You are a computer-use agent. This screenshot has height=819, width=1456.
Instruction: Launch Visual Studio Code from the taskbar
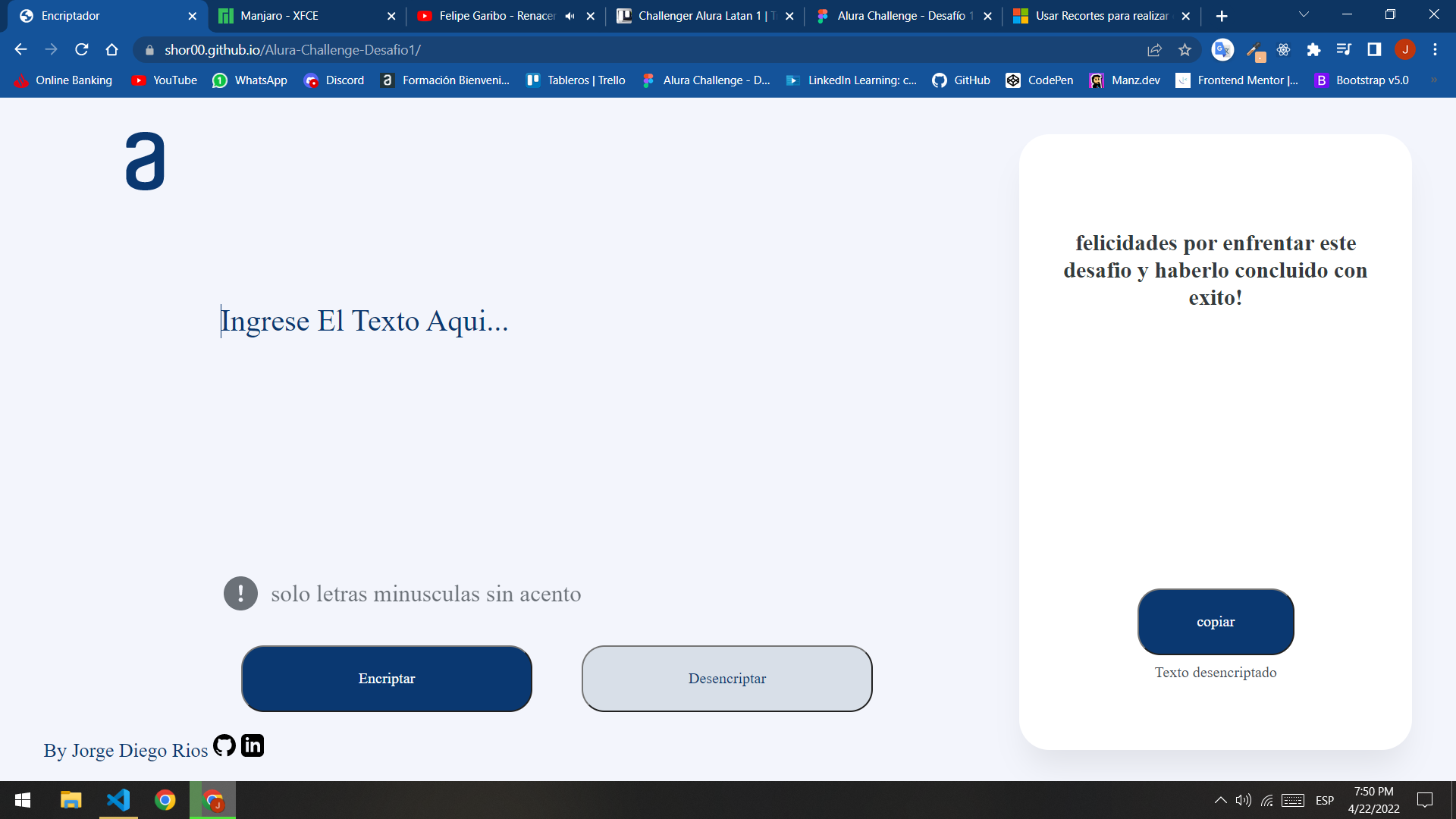coord(118,799)
